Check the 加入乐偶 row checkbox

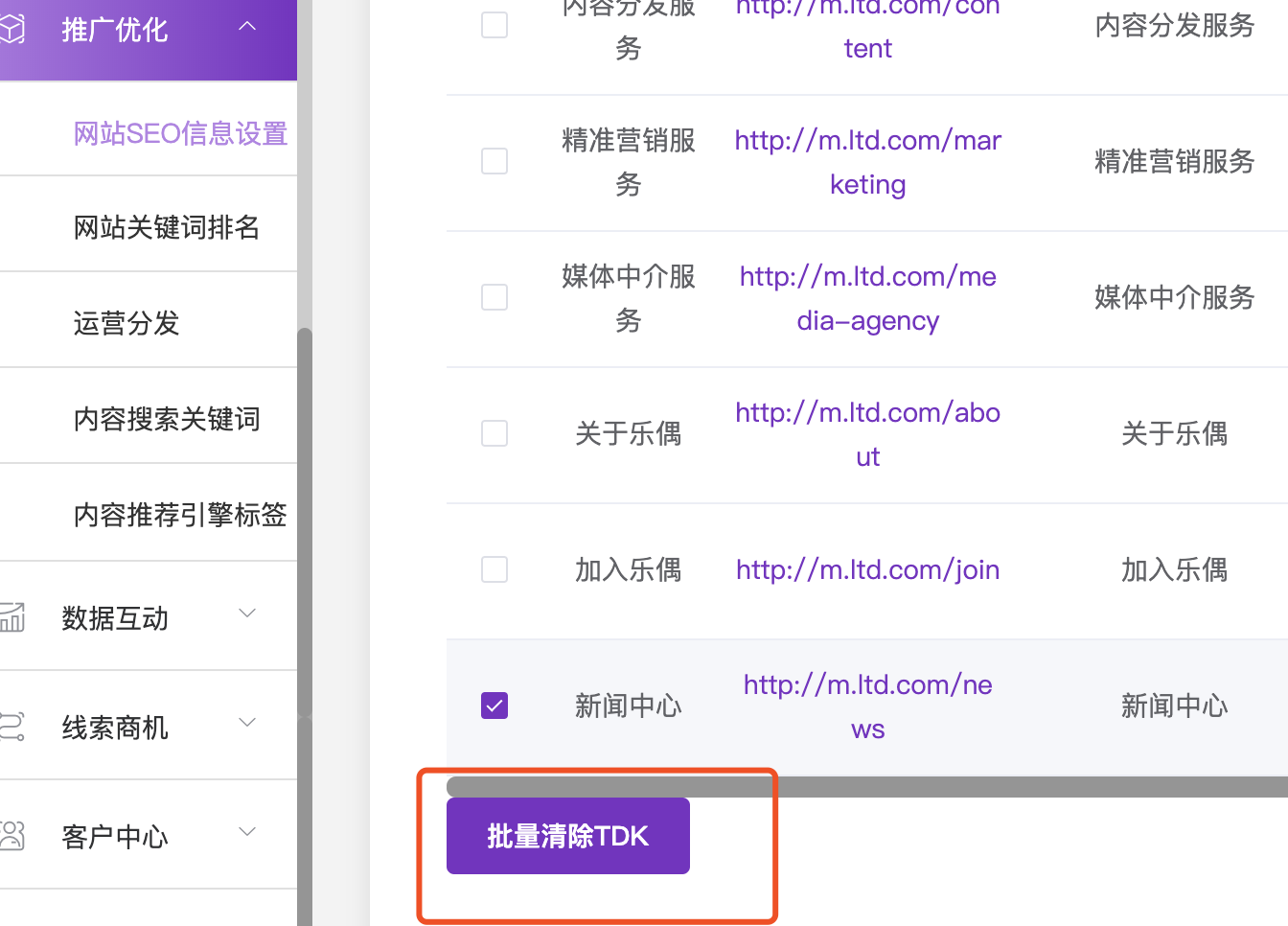point(494,570)
